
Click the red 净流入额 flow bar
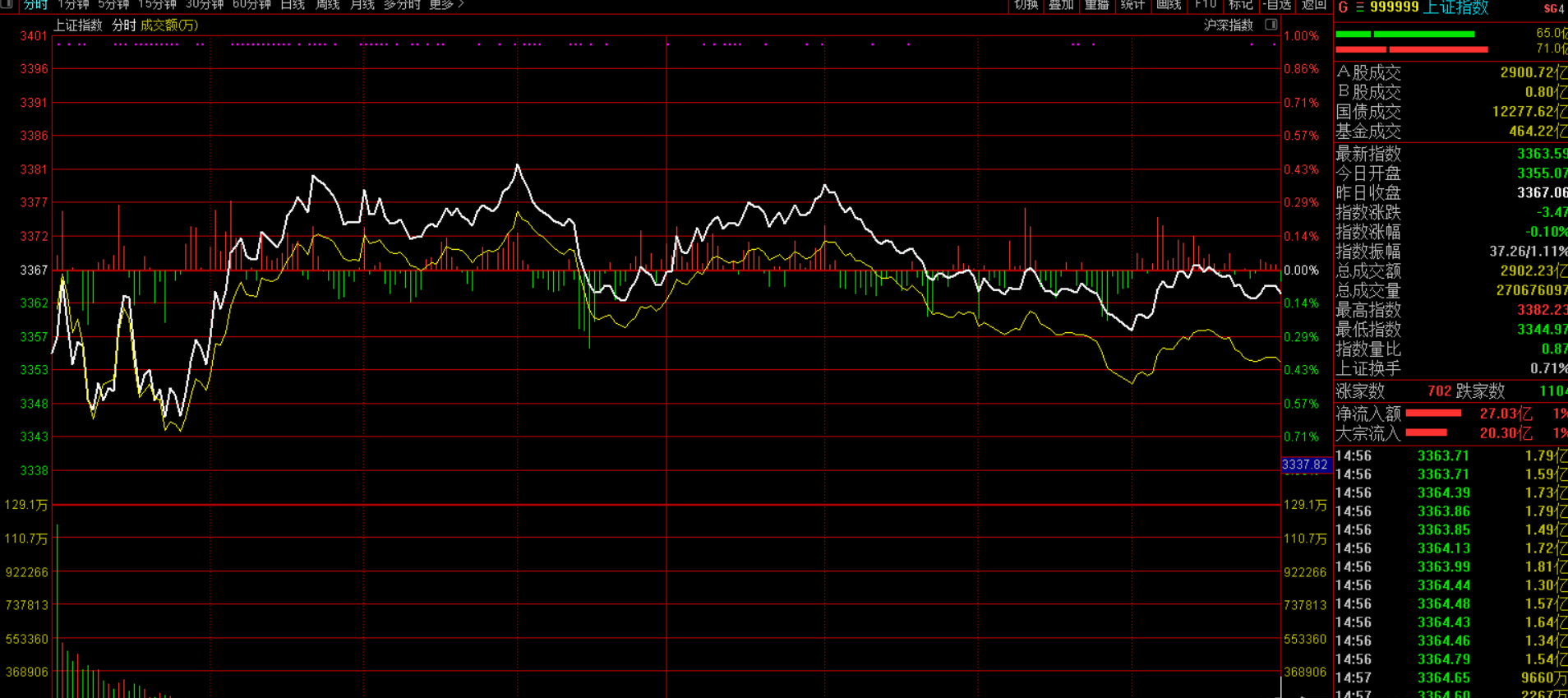pos(1432,414)
